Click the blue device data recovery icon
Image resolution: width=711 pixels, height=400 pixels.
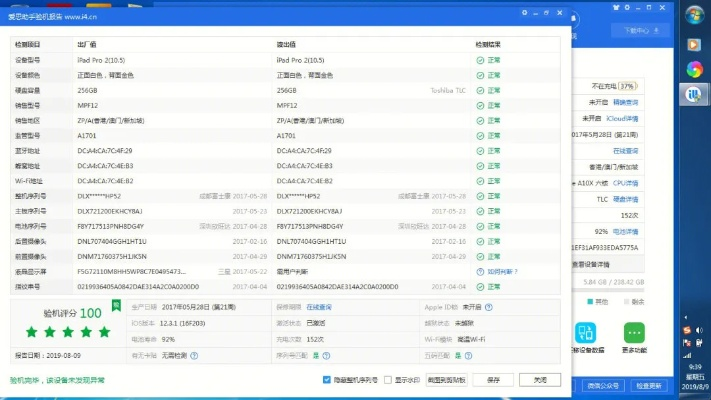tap(585, 332)
